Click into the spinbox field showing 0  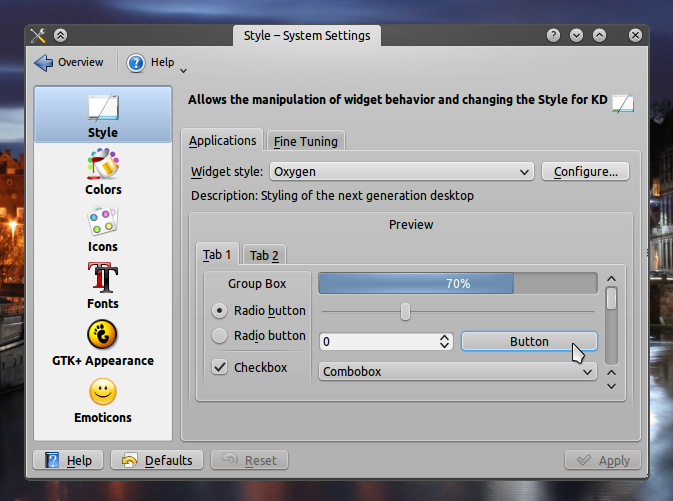point(379,342)
